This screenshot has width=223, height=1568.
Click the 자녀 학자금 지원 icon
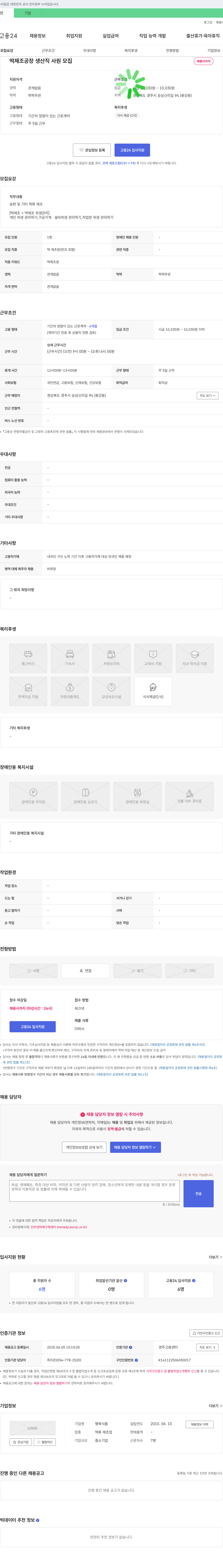pos(194,658)
